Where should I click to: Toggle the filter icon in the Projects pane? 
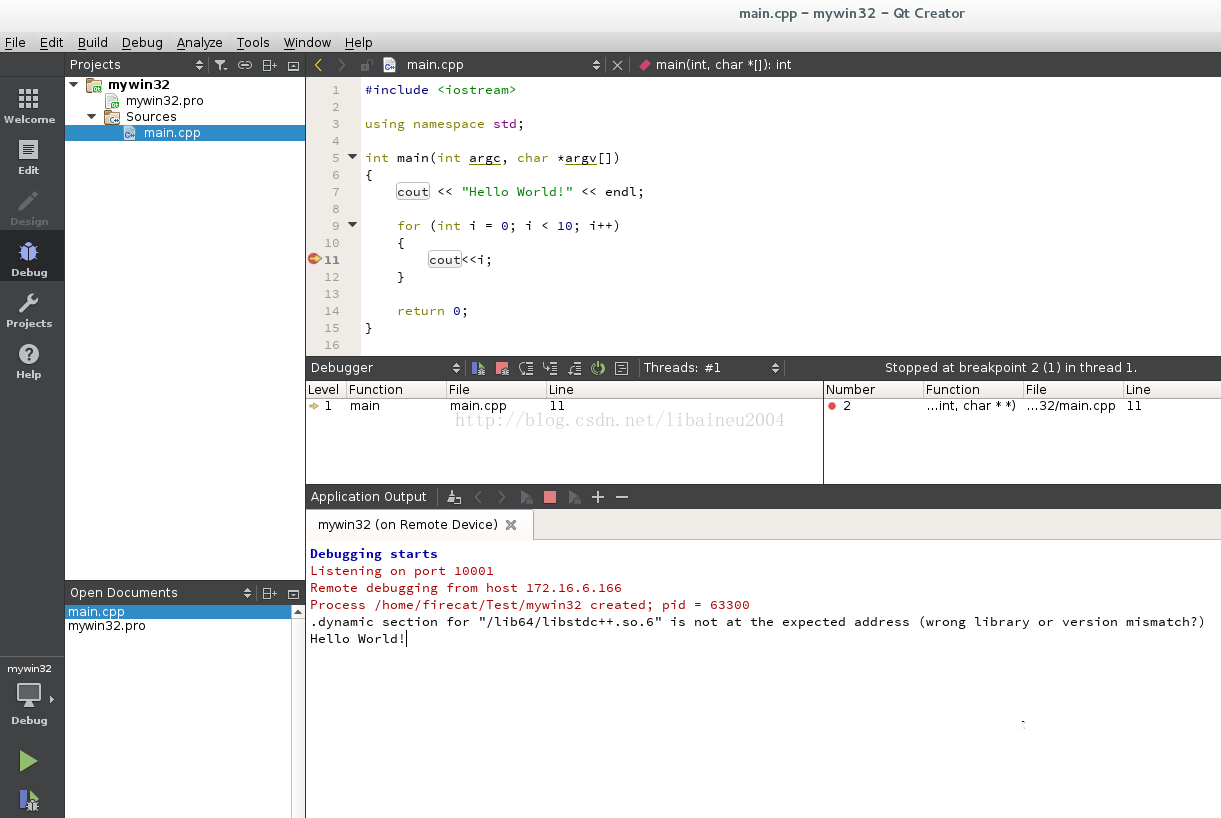221,64
